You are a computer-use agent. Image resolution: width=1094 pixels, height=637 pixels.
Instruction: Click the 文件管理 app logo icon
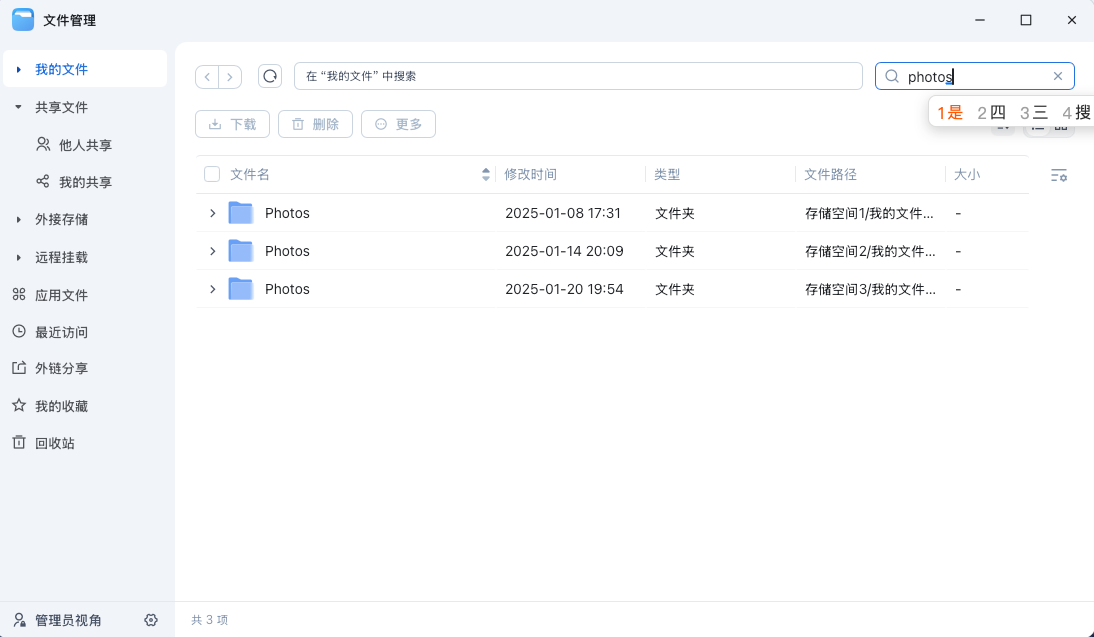click(23, 20)
